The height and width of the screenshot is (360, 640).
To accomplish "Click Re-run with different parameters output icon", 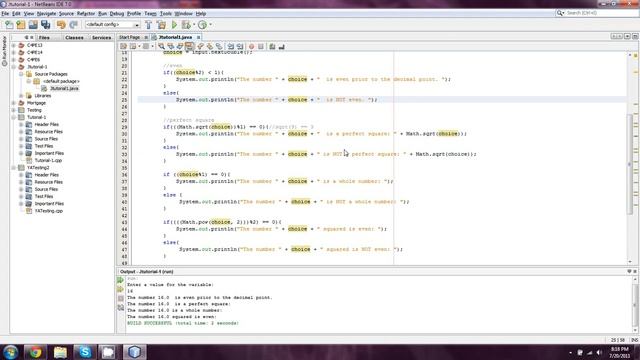I will pyautogui.click(x=120, y=289).
